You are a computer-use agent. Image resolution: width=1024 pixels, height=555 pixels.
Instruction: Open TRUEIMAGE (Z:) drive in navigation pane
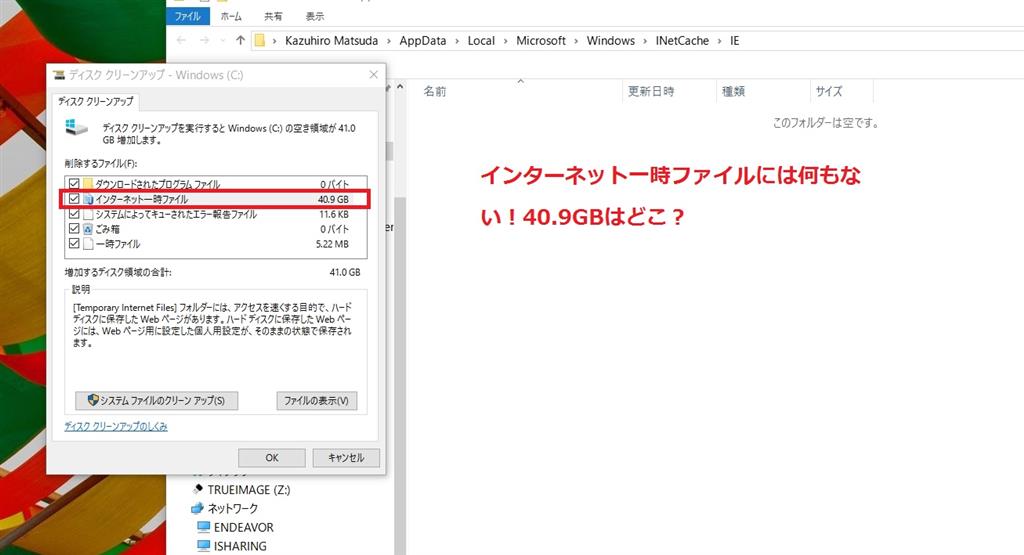click(x=249, y=490)
